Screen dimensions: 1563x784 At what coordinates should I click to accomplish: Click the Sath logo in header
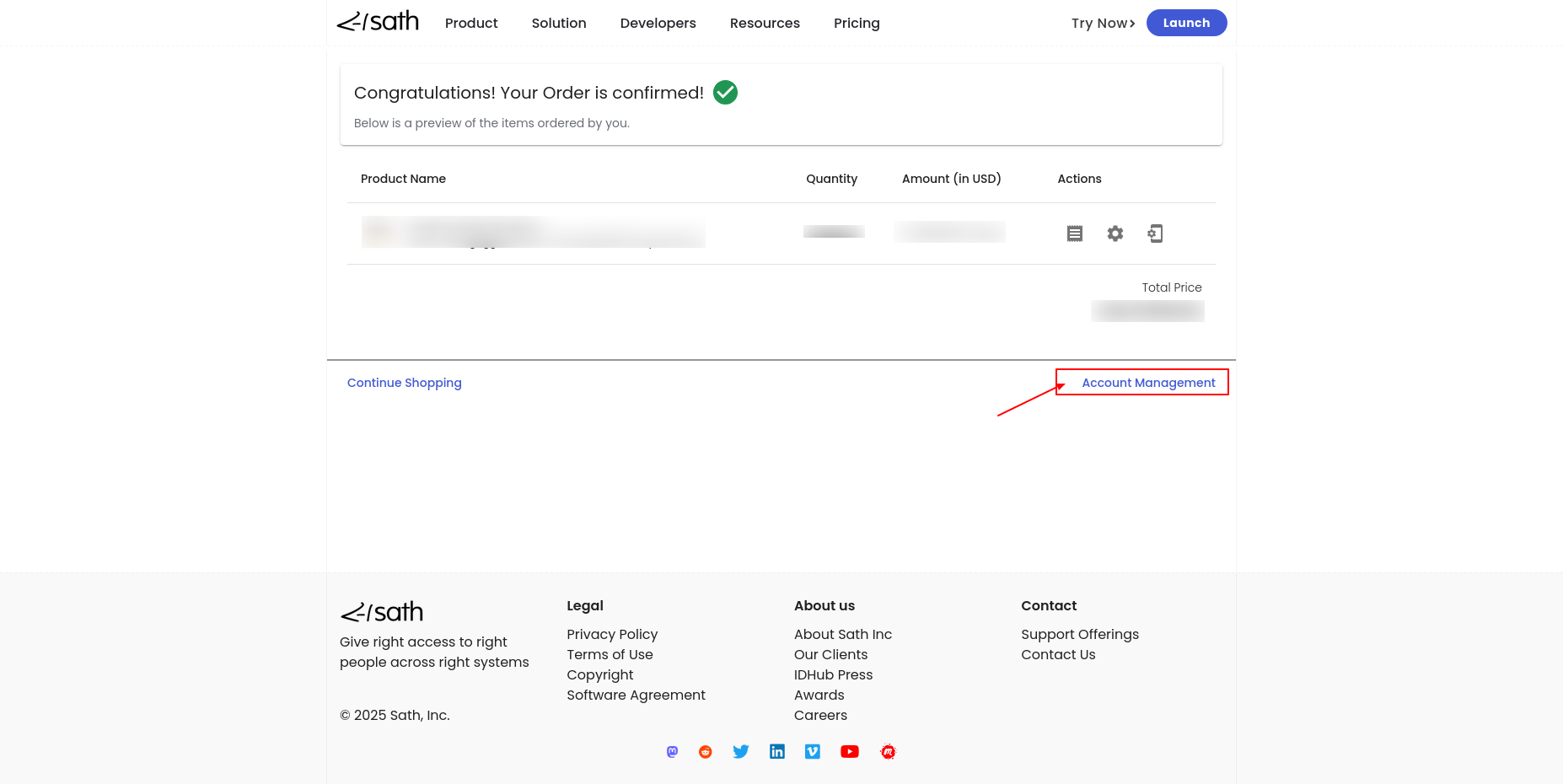tap(379, 22)
